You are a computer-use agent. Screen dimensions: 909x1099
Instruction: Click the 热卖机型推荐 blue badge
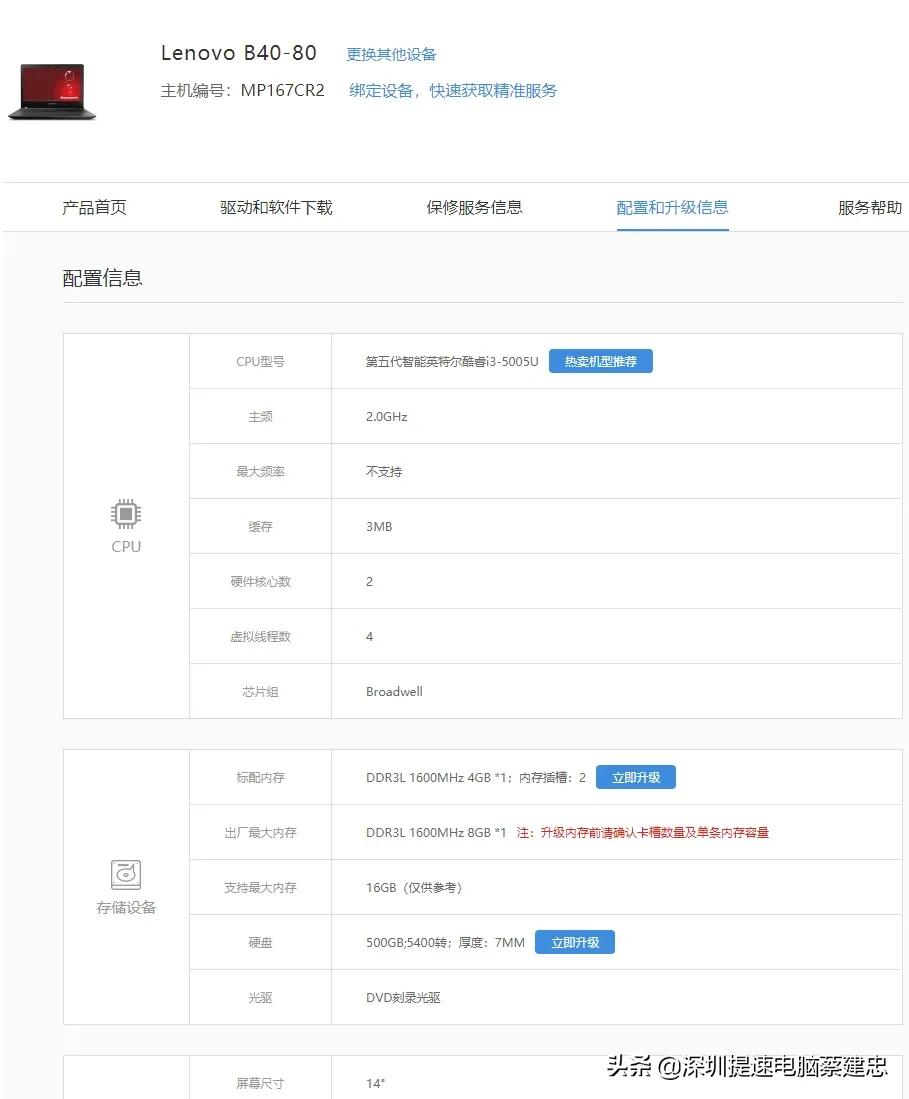click(600, 361)
